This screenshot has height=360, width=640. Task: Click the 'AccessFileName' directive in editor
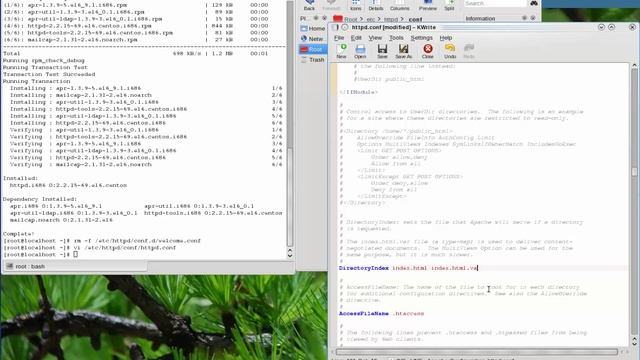coord(364,313)
